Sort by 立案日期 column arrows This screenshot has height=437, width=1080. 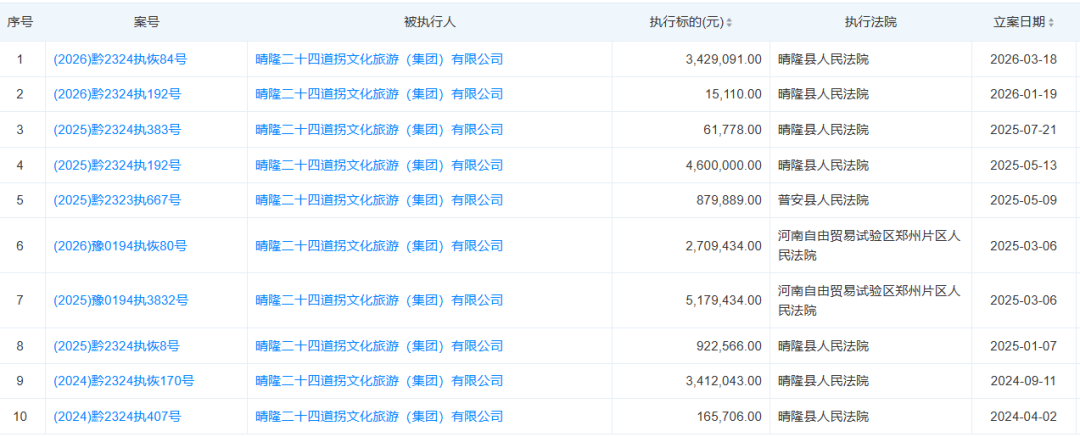click(1051, 23)
